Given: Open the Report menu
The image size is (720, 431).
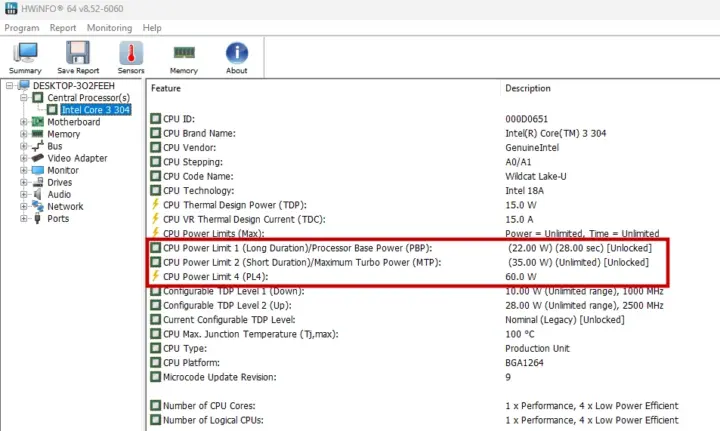Looking at the screenshot, I should point(63,28).
